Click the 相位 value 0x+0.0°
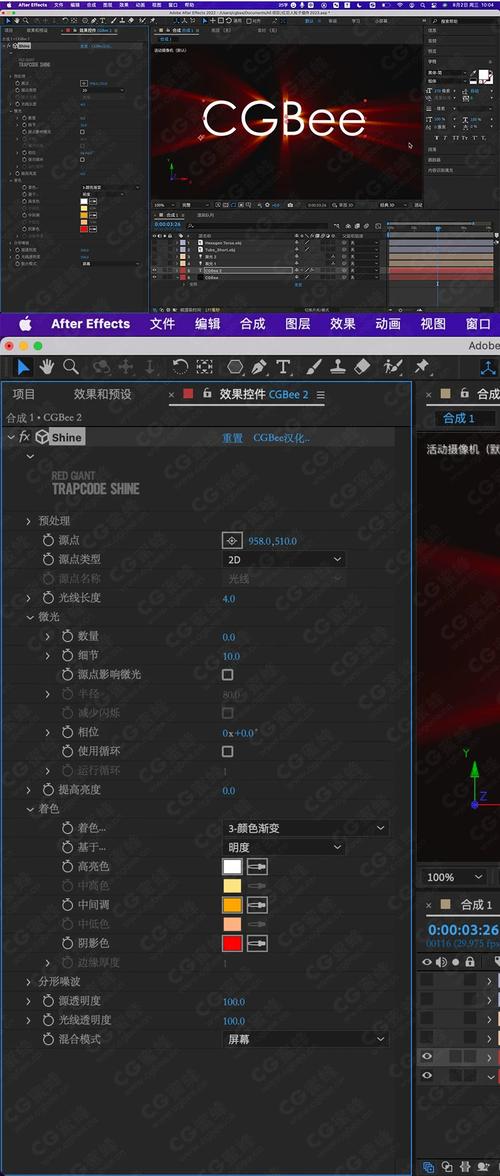Screen dimensions: 500x1176 [x=240, y=732]
